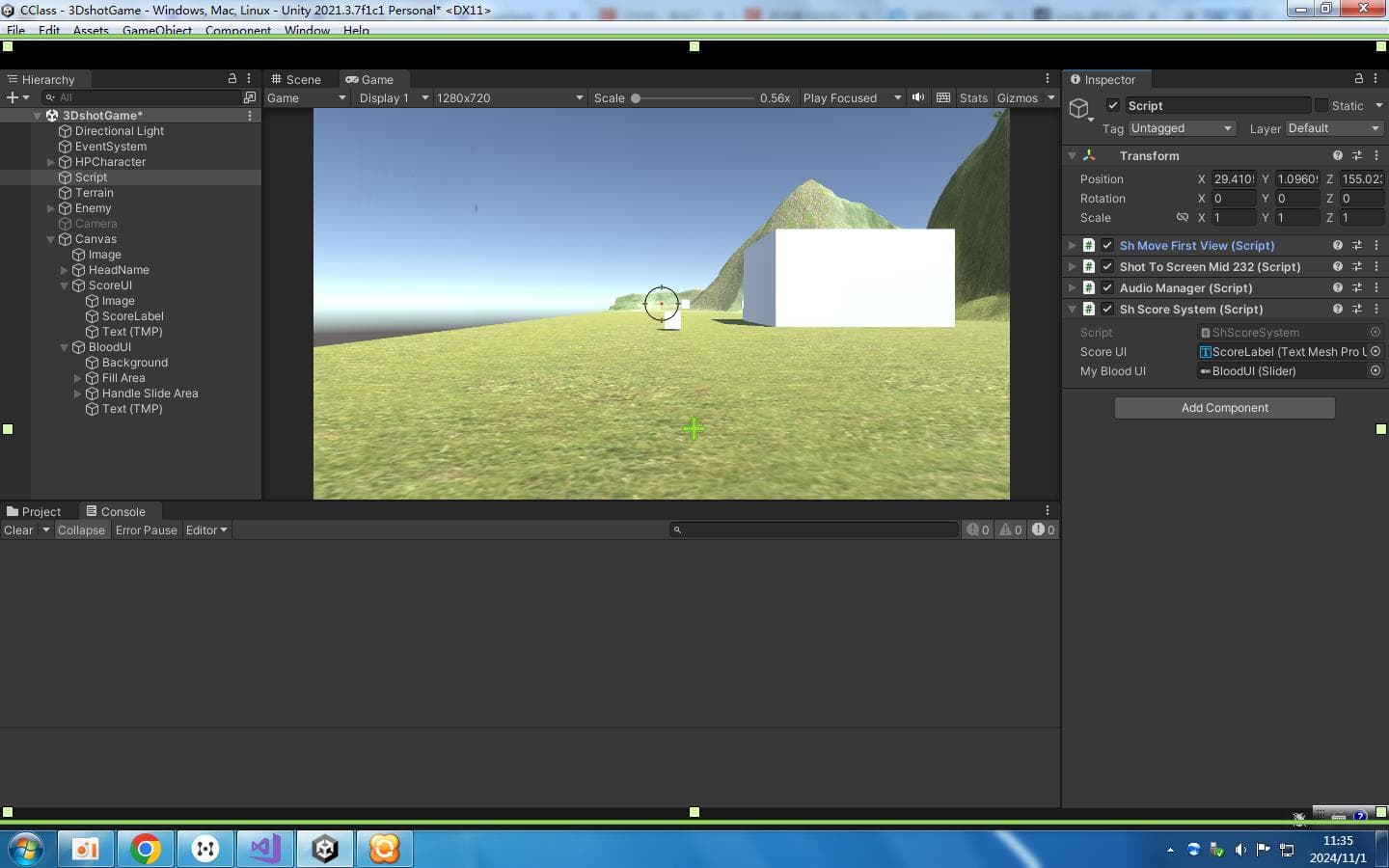This screenshot has height=868, width=1389.
Task: Open the Assets menu
Action: tap(91, 30)
